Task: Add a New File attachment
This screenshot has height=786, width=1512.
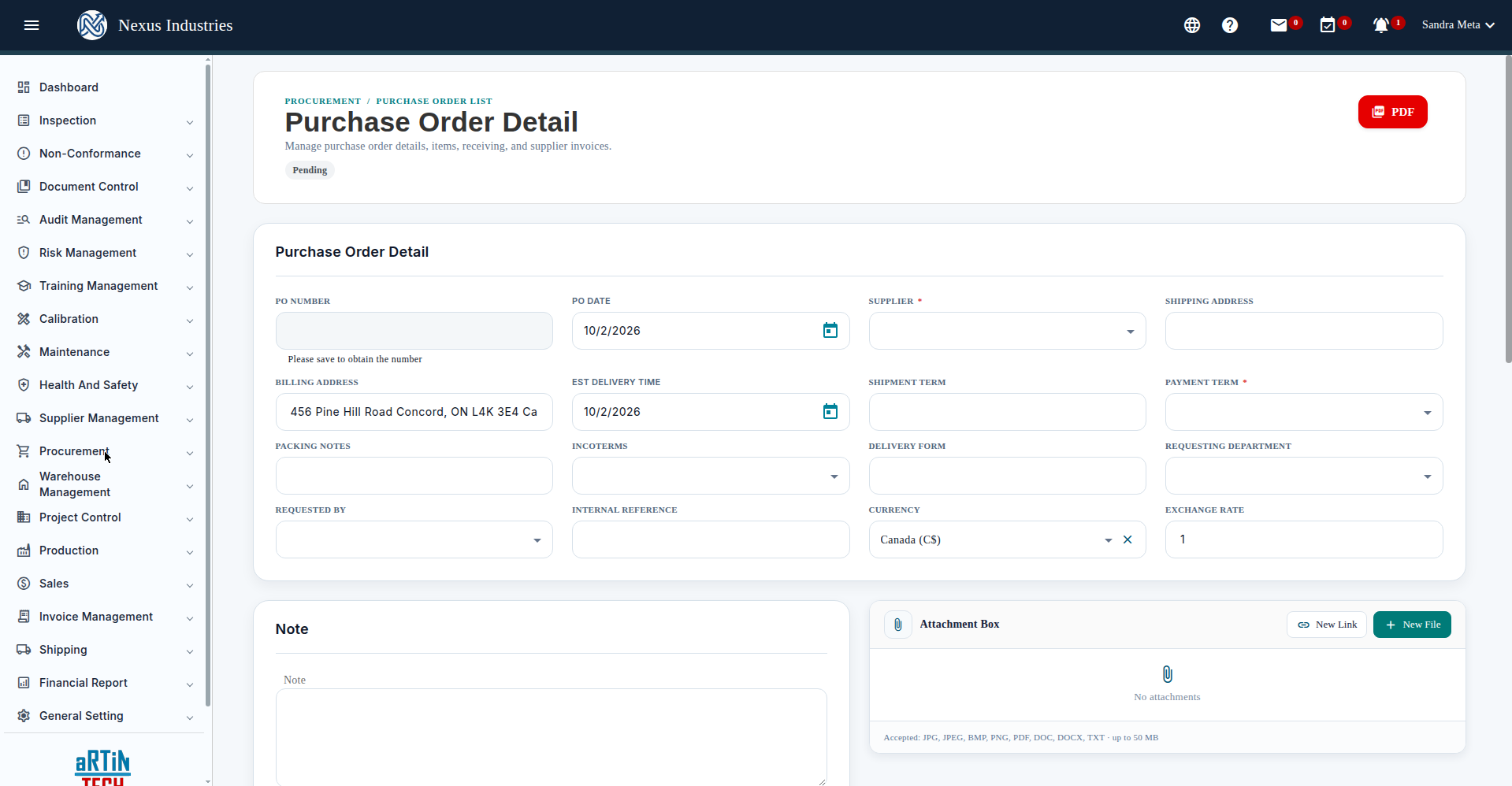Action: (x=1412, y=625)
